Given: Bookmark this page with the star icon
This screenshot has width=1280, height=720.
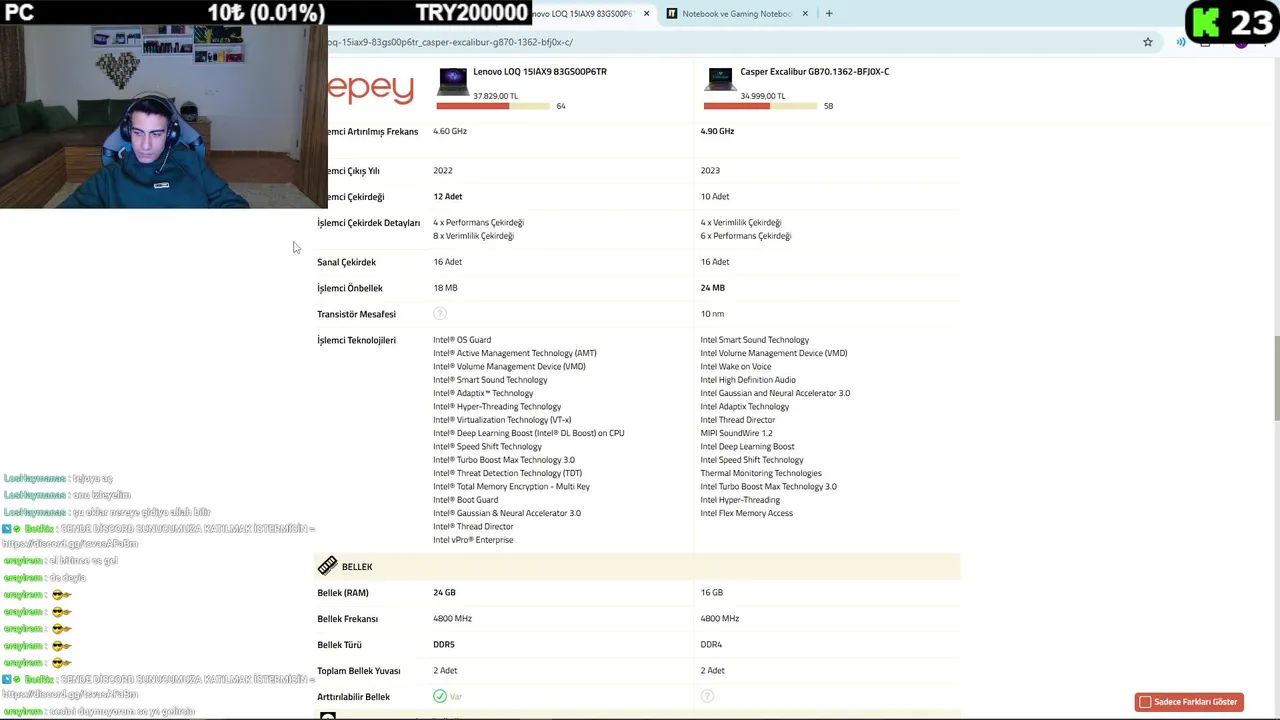Looking at the screenshot, I should point(1148,42).
